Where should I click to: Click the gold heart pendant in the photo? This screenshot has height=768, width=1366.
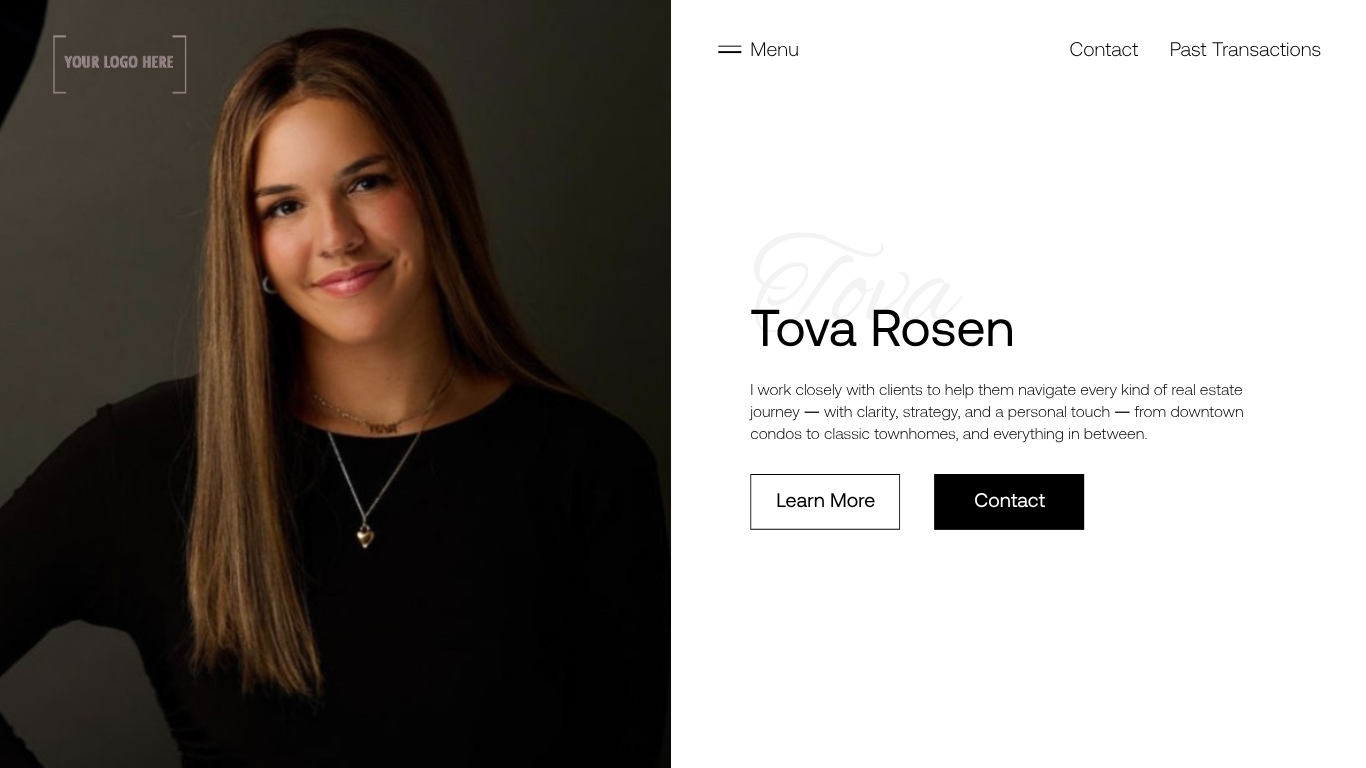365,538
